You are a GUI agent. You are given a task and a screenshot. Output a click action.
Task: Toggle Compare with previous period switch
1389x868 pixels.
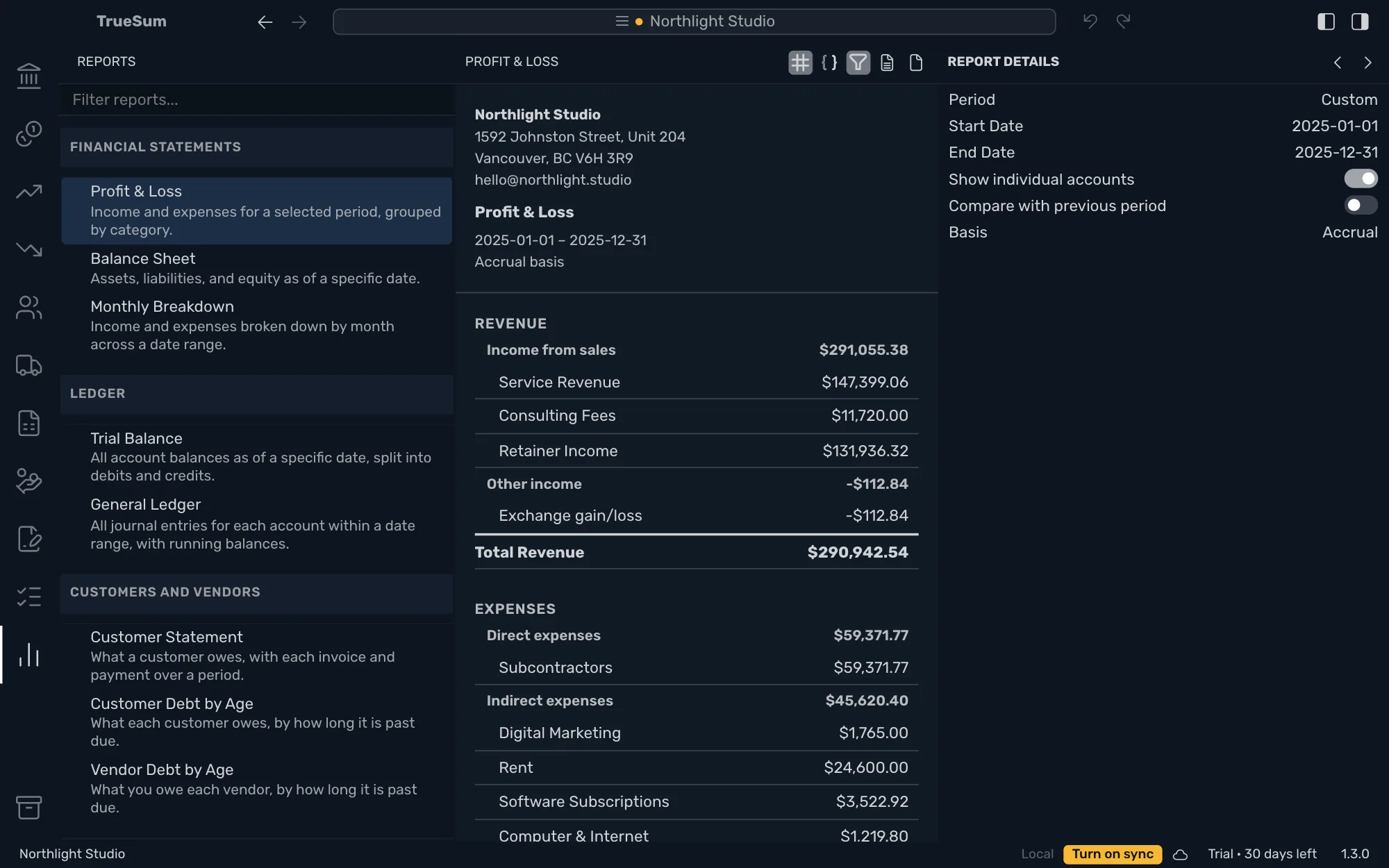coord(1361,206)
